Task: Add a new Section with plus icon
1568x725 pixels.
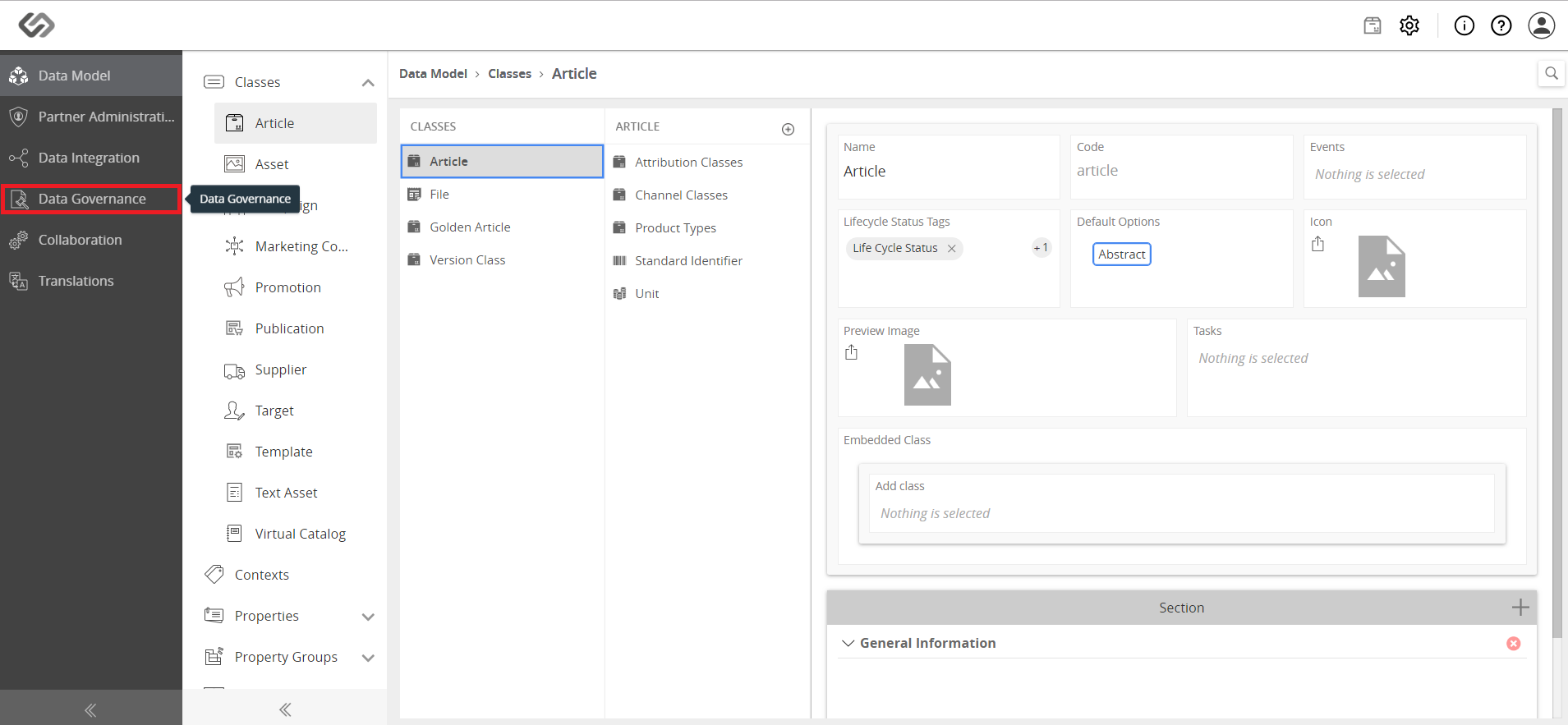Action: coord(1520,608)
